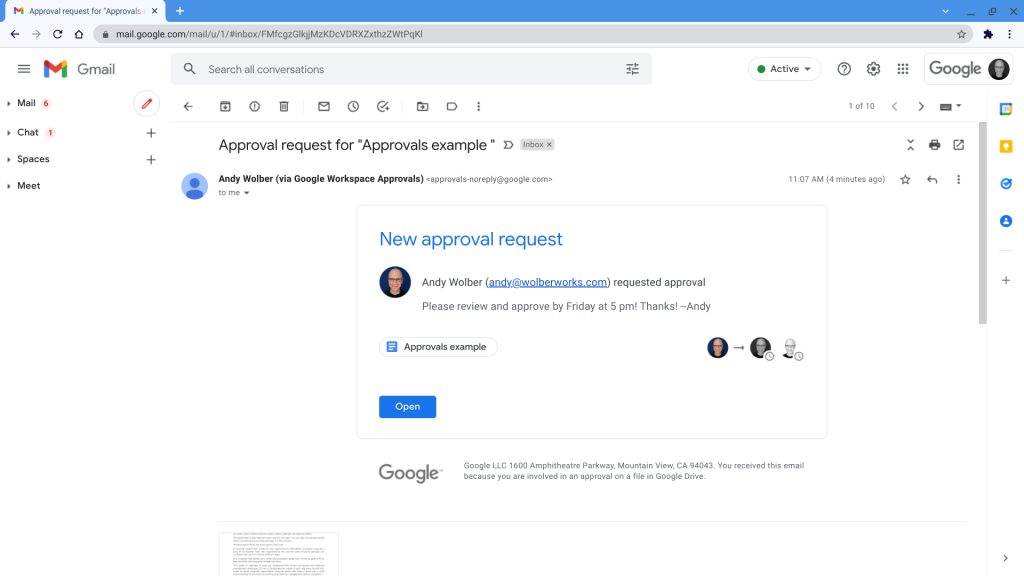This screenshot has height=576, width=1024.
Task: Print the approval request email
Action: (x=934, y=144)
